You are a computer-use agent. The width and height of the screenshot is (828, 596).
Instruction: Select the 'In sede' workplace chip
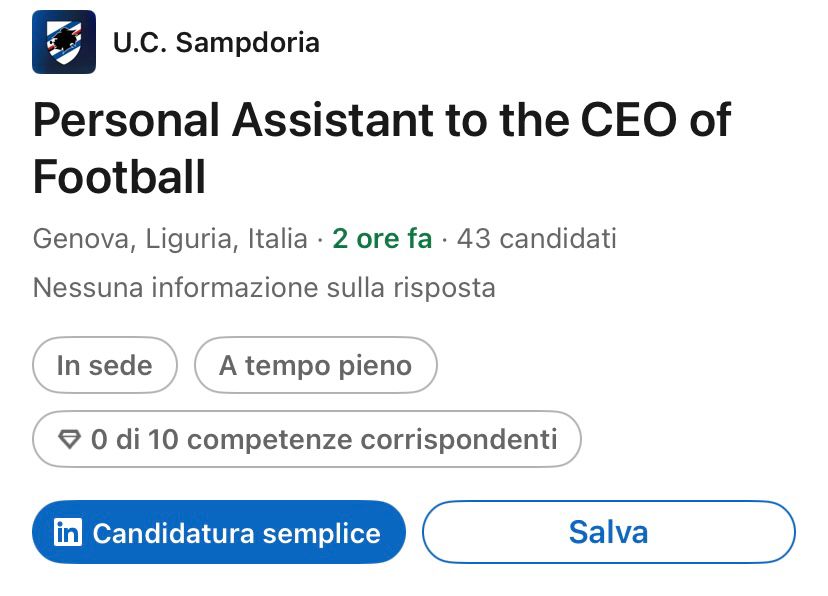105,365
